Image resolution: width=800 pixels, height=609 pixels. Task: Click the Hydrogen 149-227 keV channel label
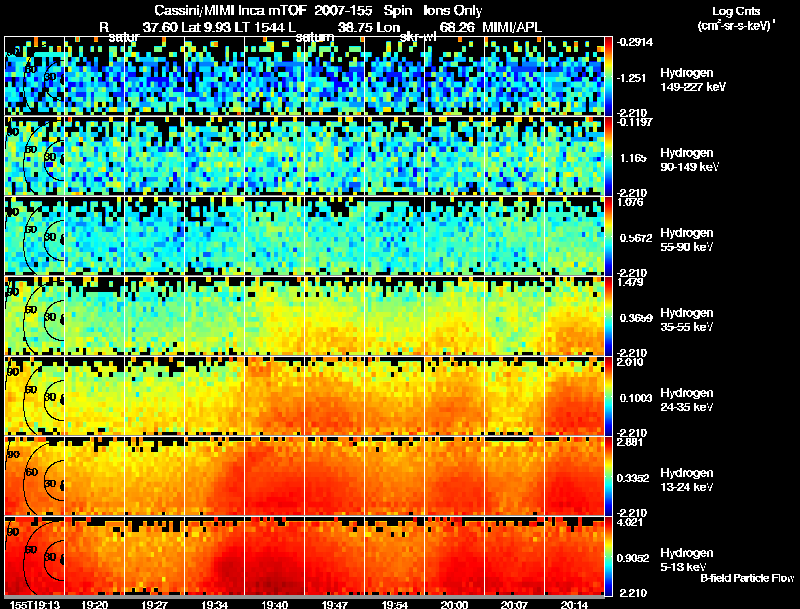point(692,80)
